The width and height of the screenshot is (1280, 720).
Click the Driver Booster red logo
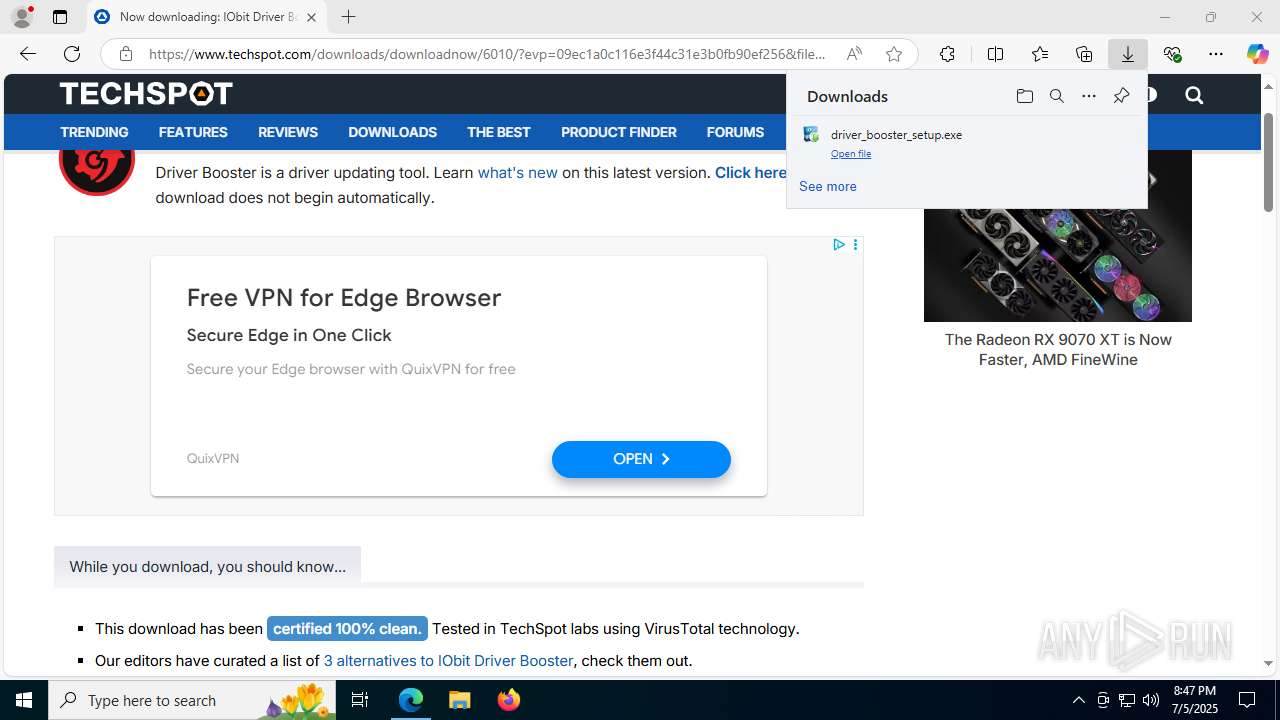coord(97,170)
